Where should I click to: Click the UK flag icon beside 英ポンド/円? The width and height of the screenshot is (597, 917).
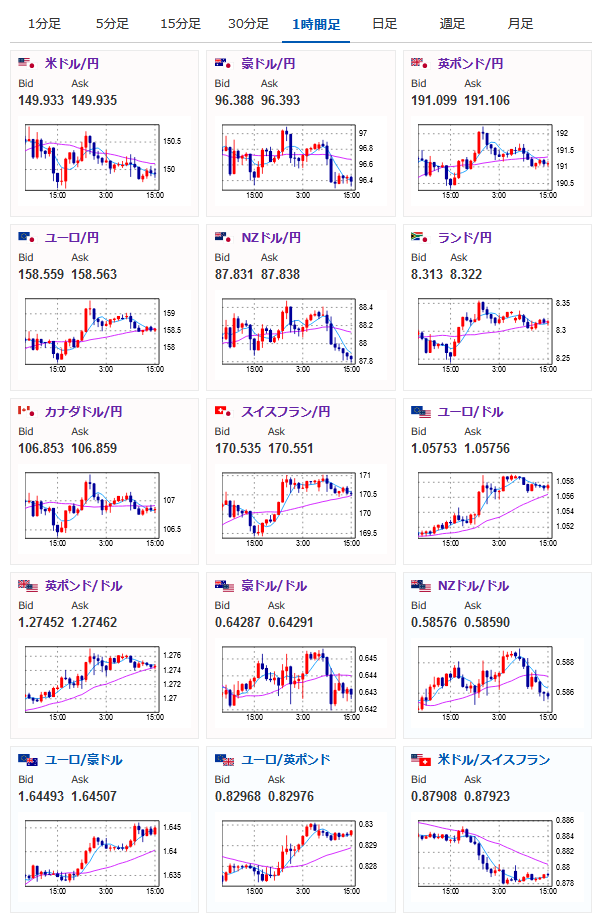[x=419, y=63]
